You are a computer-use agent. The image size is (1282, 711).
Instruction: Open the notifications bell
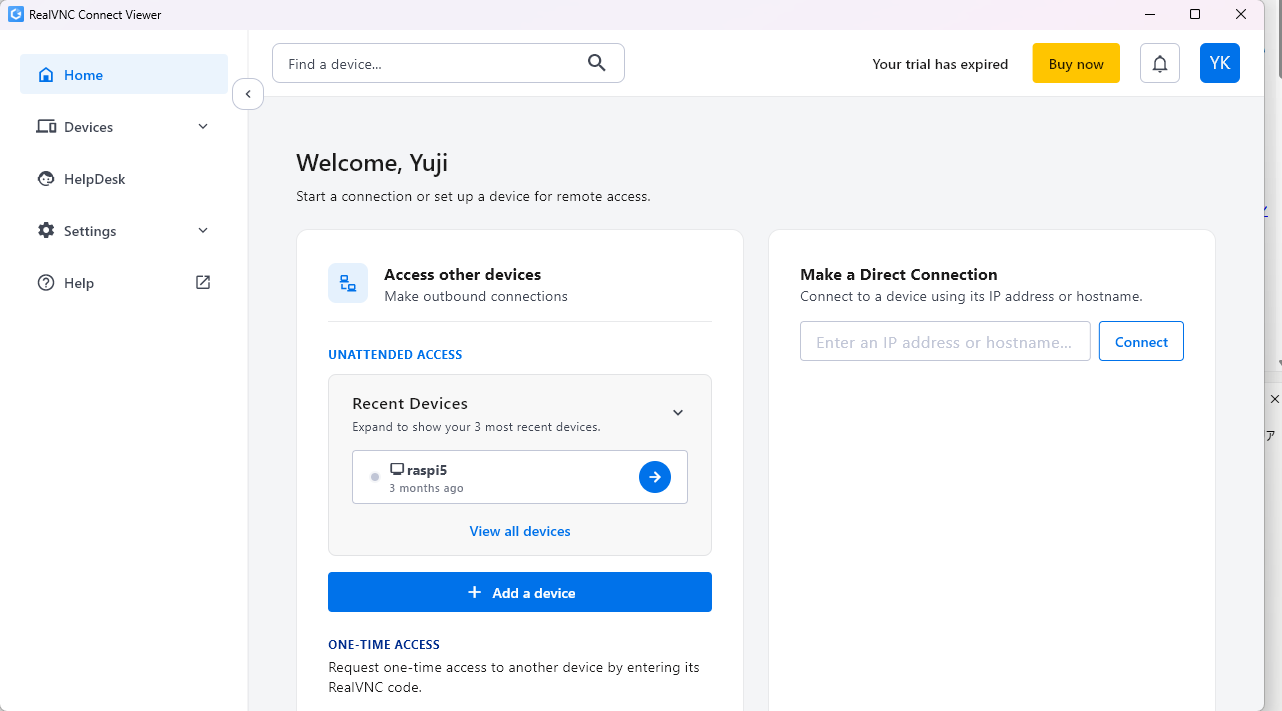pyautogui.click(x=1160, y=63)
